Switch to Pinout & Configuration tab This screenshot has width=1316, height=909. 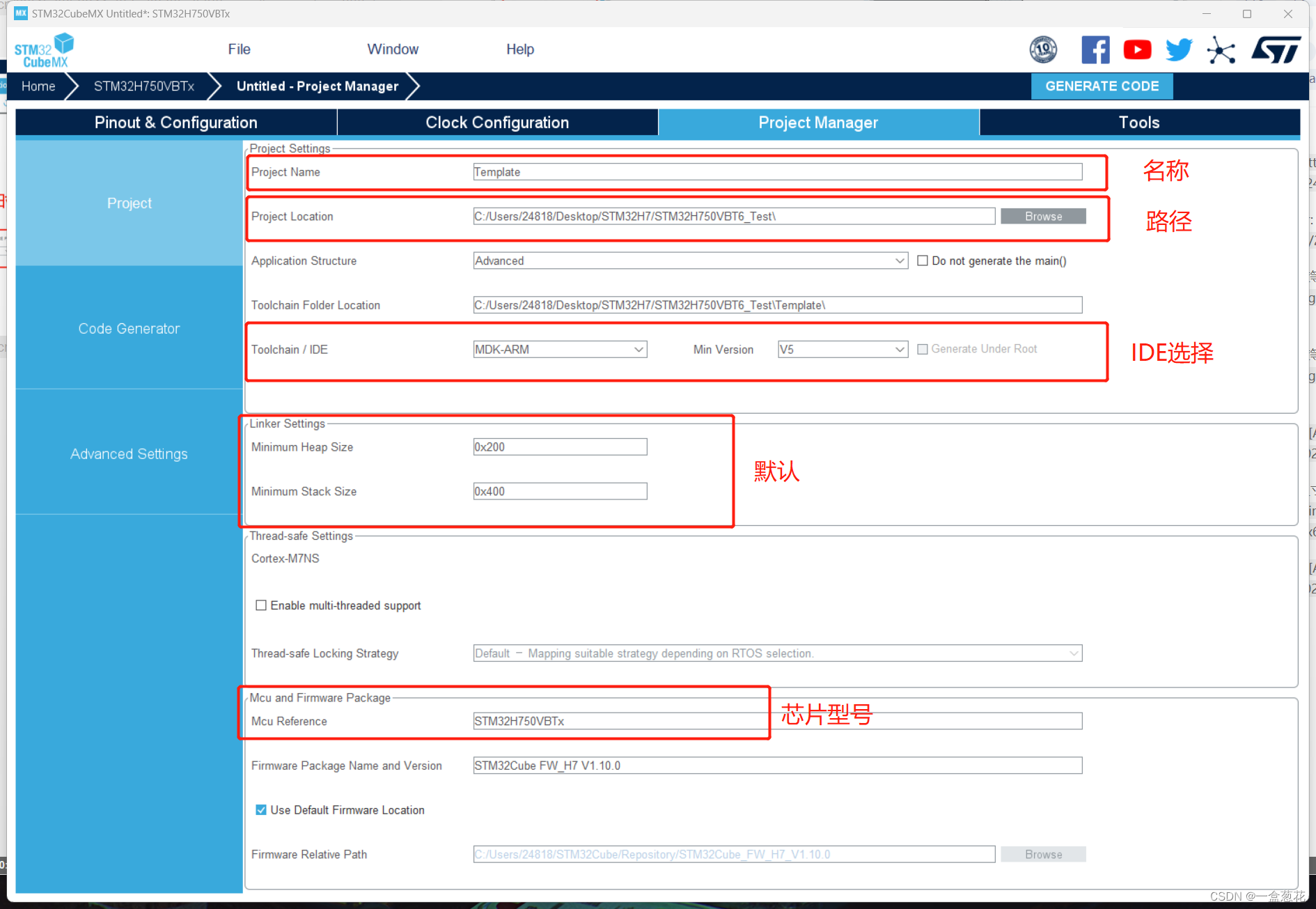[176, 123]
